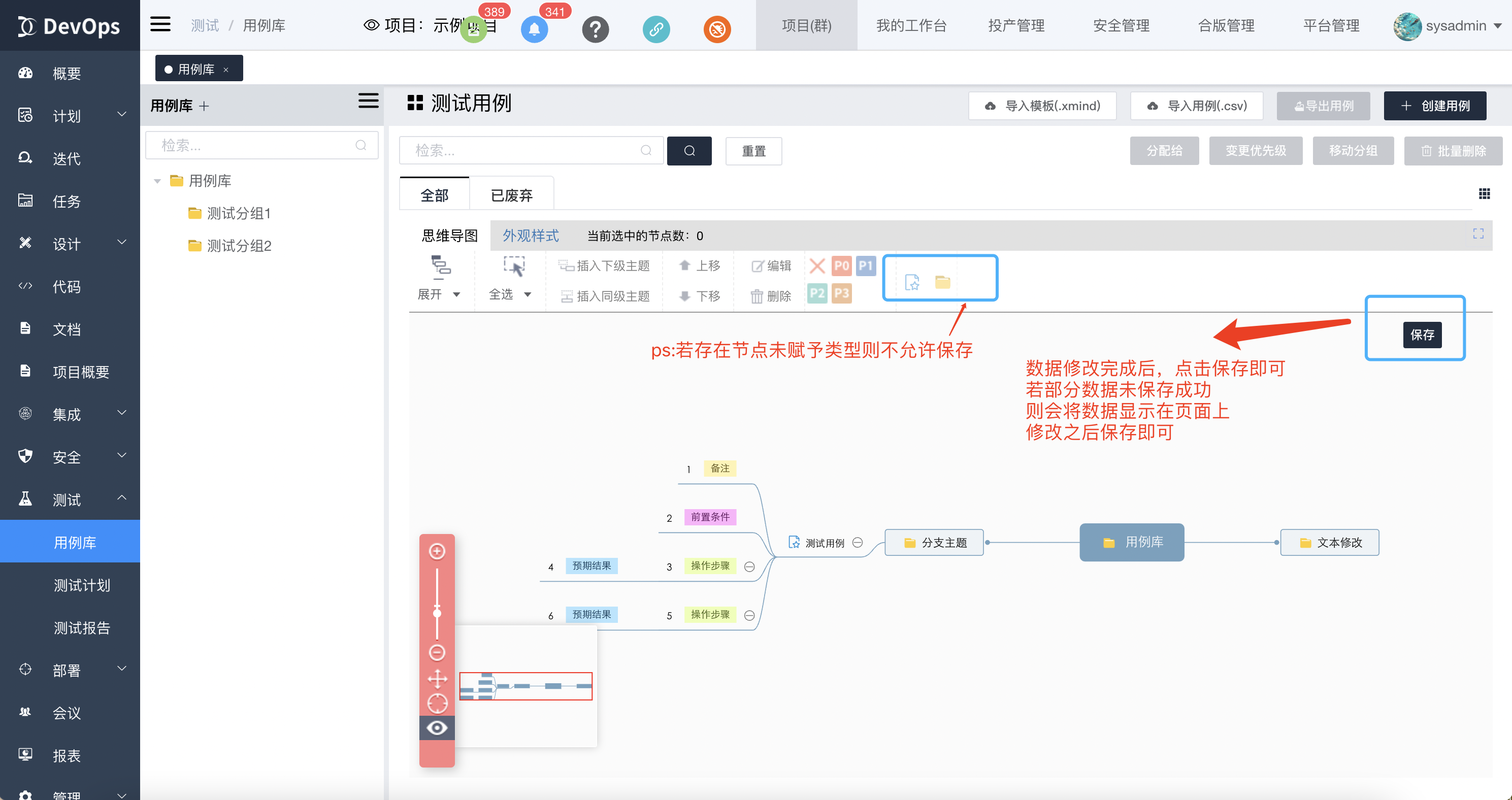Click the notification bell icon
The height and width of the screenshot is (800, 1512).
(x=534, y=29)
